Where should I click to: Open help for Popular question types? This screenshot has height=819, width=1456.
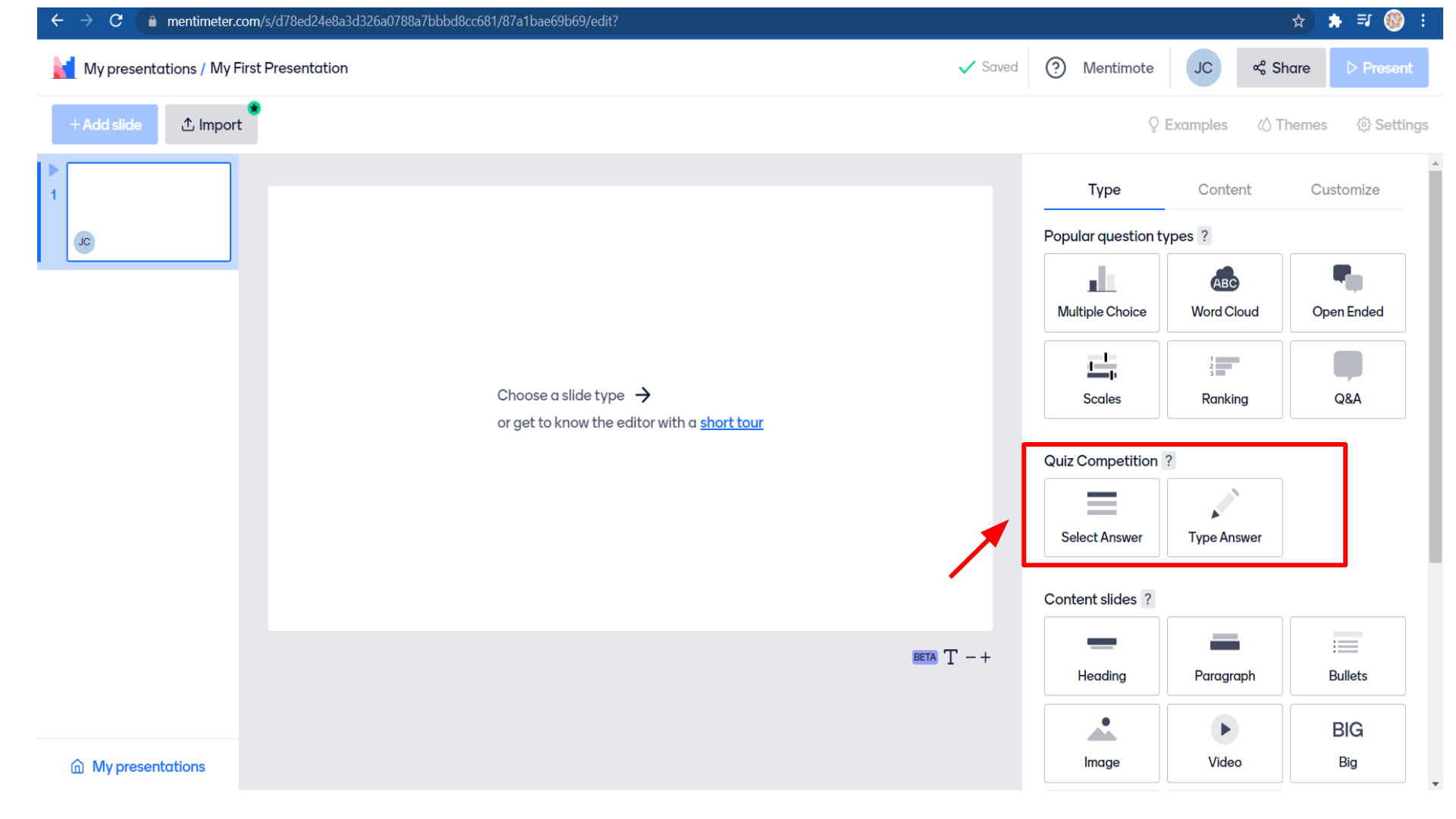pos(1204,236)
